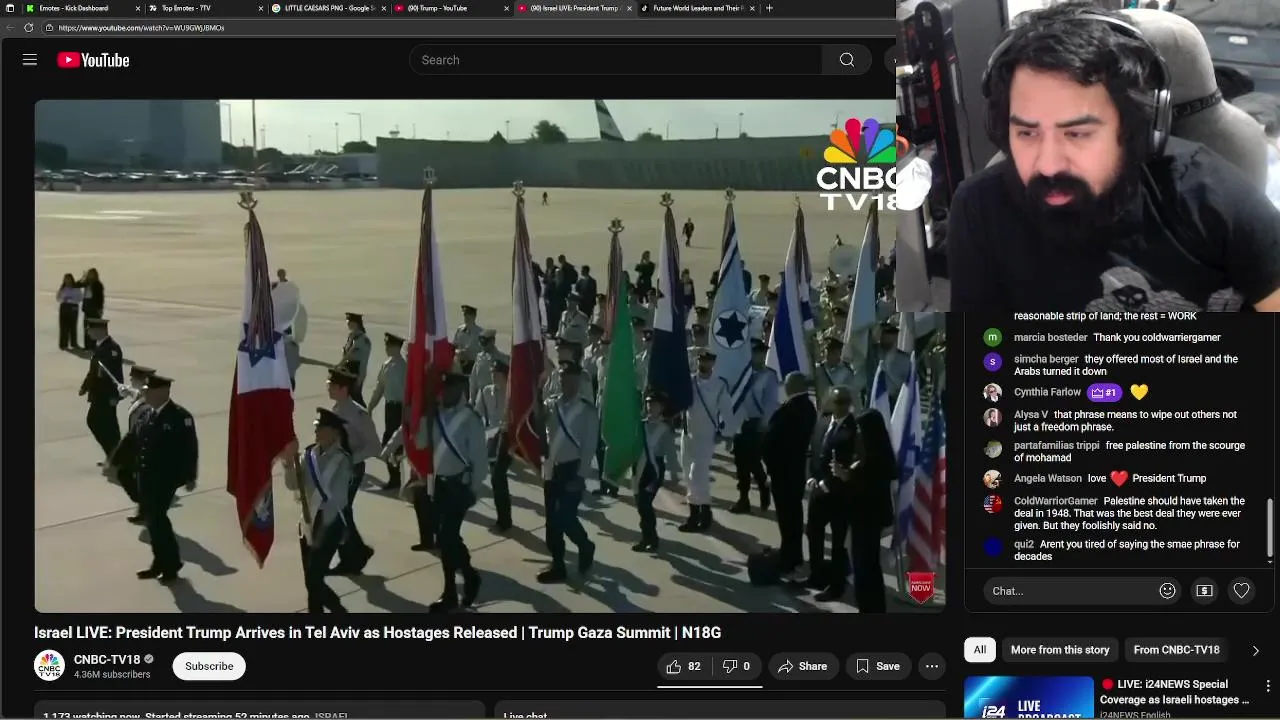Switch to Future World Leaders tab

(698, 8)
